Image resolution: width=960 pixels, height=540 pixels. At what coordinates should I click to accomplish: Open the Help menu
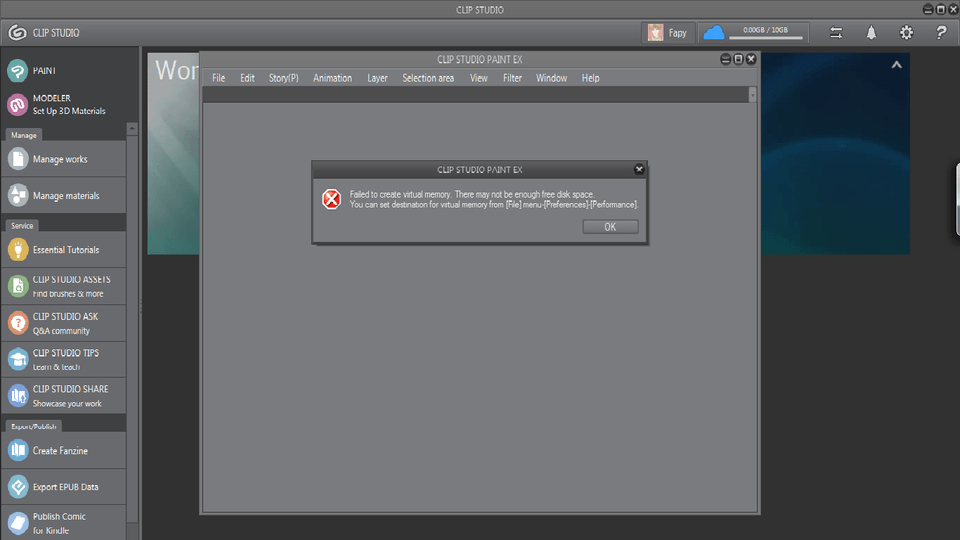click(590, 78)
